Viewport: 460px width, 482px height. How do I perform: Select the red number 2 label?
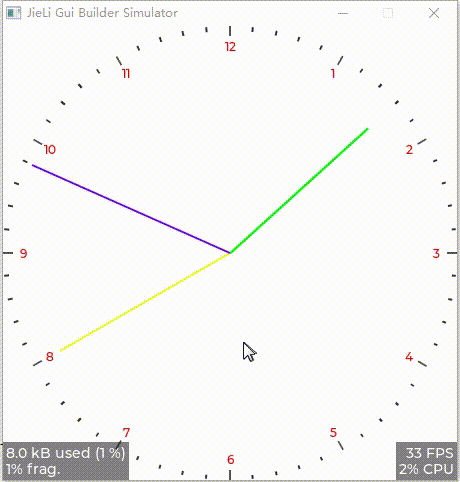click(409, 150)
